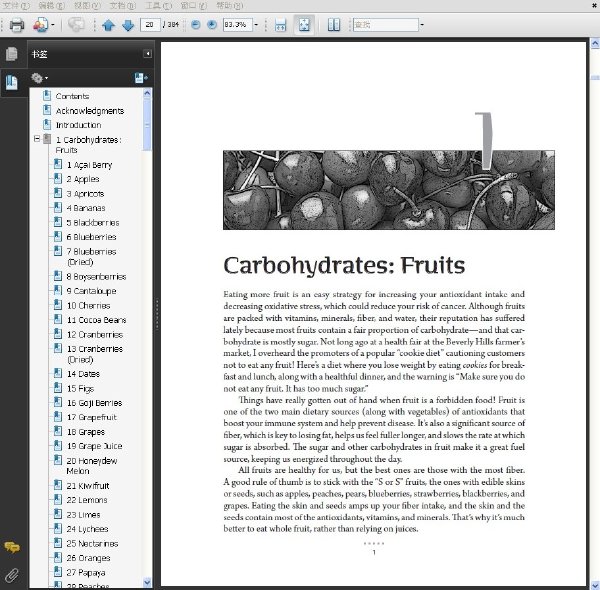Click bookmark icon beside '8 Boysenberries'

pos(58,276)
